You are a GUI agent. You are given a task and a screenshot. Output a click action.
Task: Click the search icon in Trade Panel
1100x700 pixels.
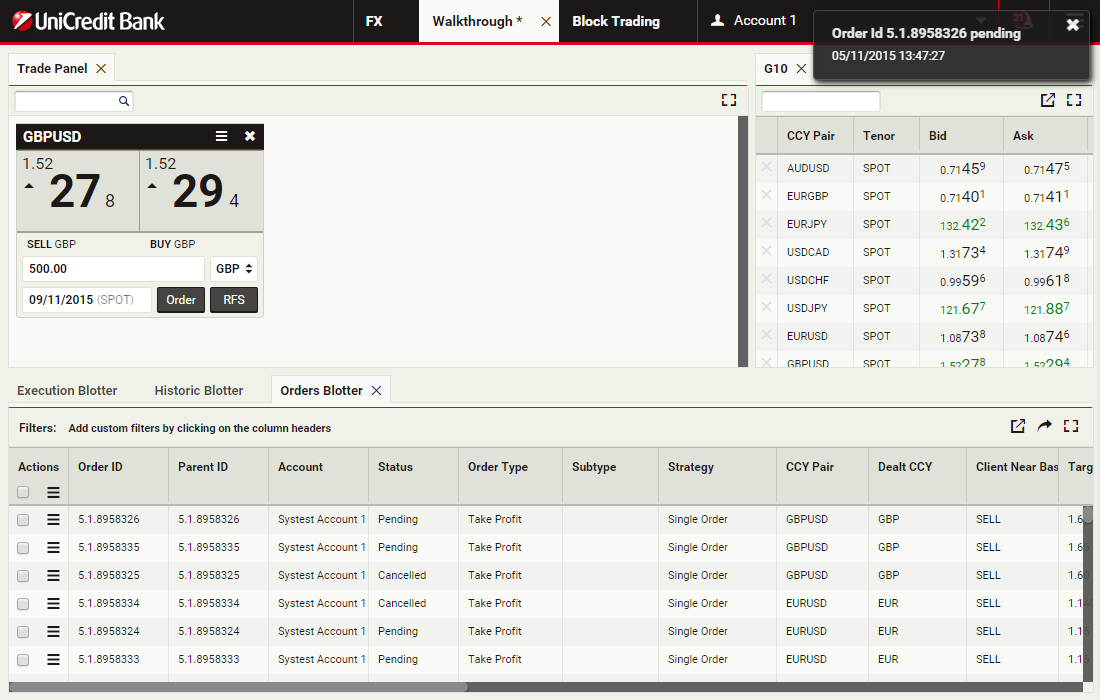click(x=124, y=101)
